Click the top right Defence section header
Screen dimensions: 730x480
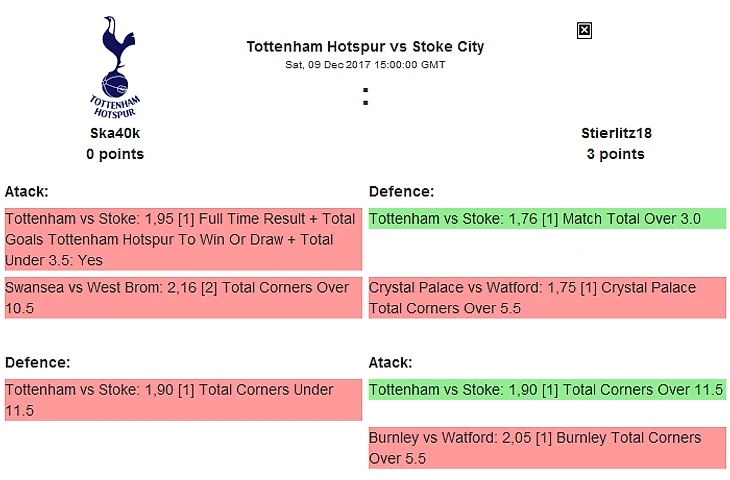[x=401, y=191]
